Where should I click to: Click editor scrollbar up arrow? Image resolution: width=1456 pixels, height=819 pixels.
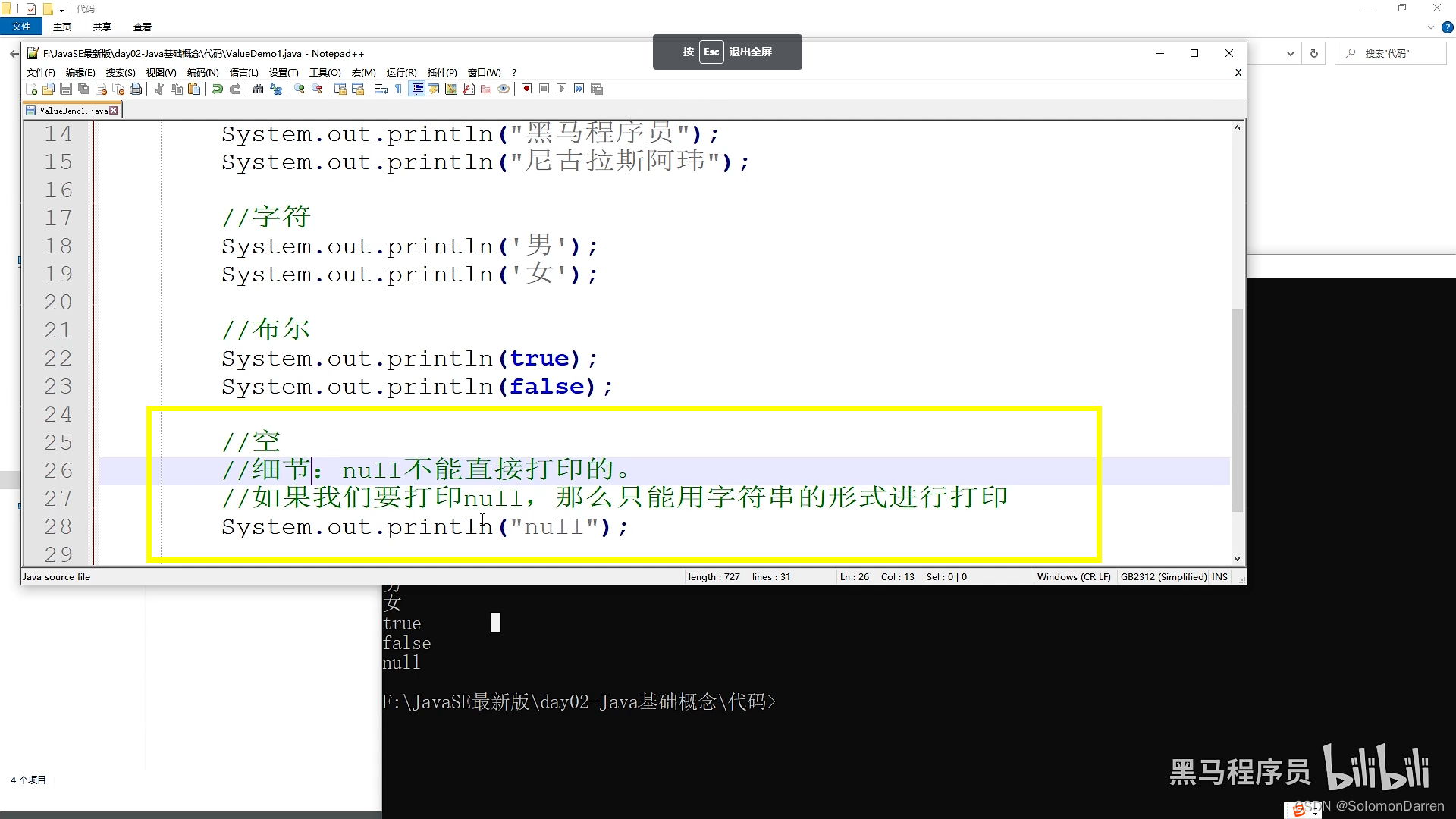(x=1237, y=127)
